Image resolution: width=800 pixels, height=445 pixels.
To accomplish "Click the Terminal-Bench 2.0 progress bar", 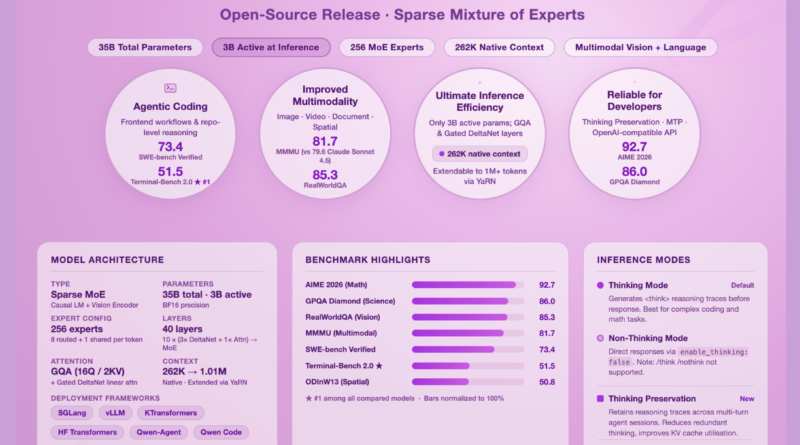I will (x=468, y=366).
